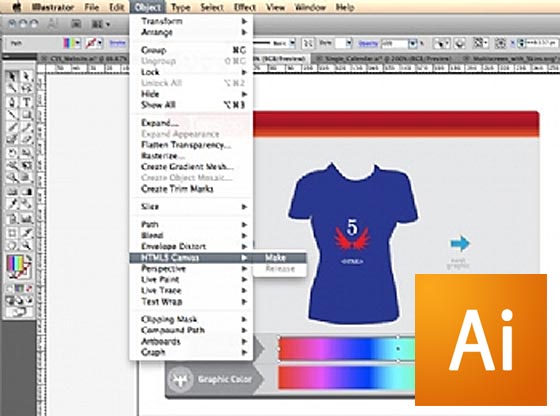Viewport: 560px width, 416px height.
Task: Click the Stroke link in control bar
Action: pos(118,43)
